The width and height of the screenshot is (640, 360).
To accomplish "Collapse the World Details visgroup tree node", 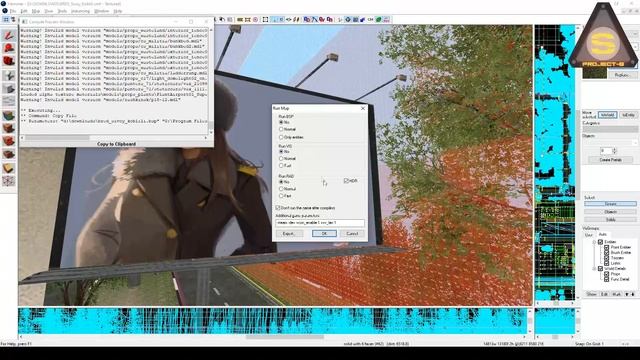I will 594,269.
